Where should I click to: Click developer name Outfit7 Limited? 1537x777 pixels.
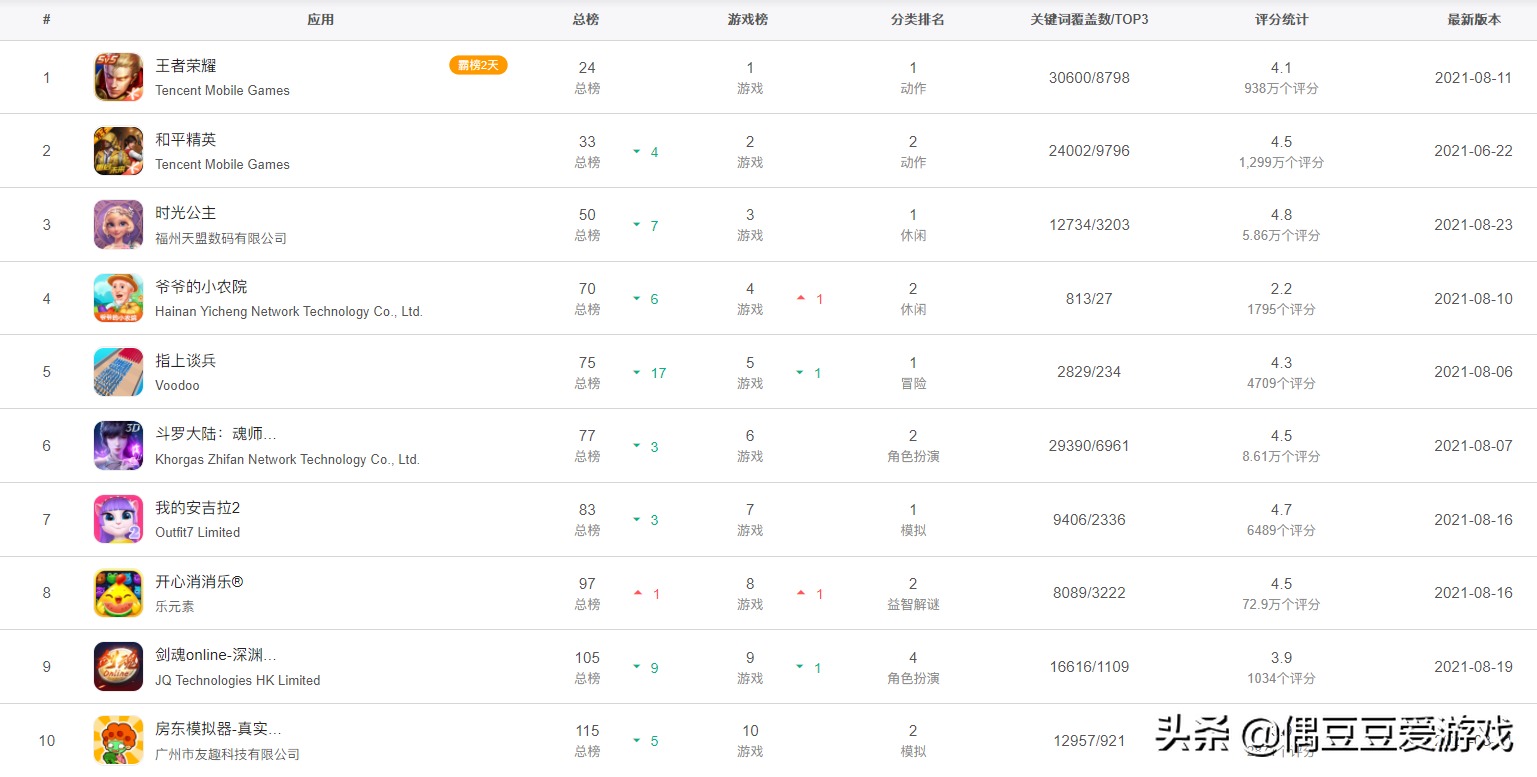pos(197,533)
